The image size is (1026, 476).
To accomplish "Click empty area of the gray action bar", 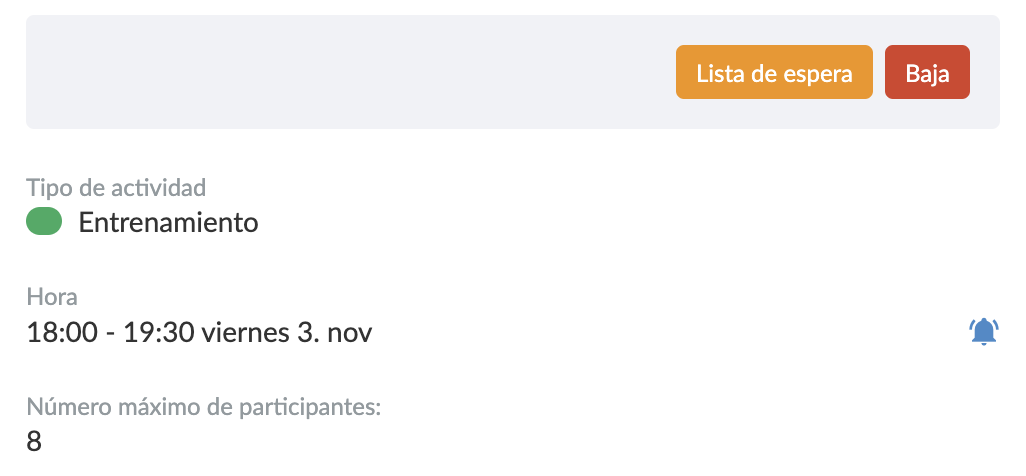I will click(x=340, y=72).
